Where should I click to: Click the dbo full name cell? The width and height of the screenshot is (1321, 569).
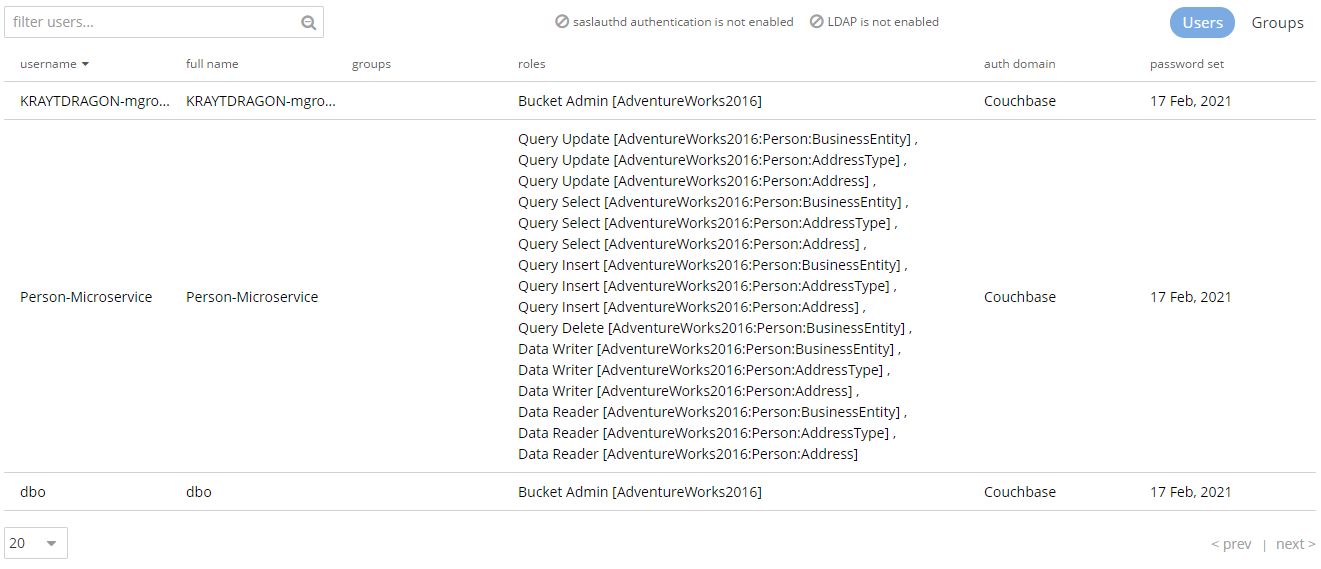tap(199, 492)
